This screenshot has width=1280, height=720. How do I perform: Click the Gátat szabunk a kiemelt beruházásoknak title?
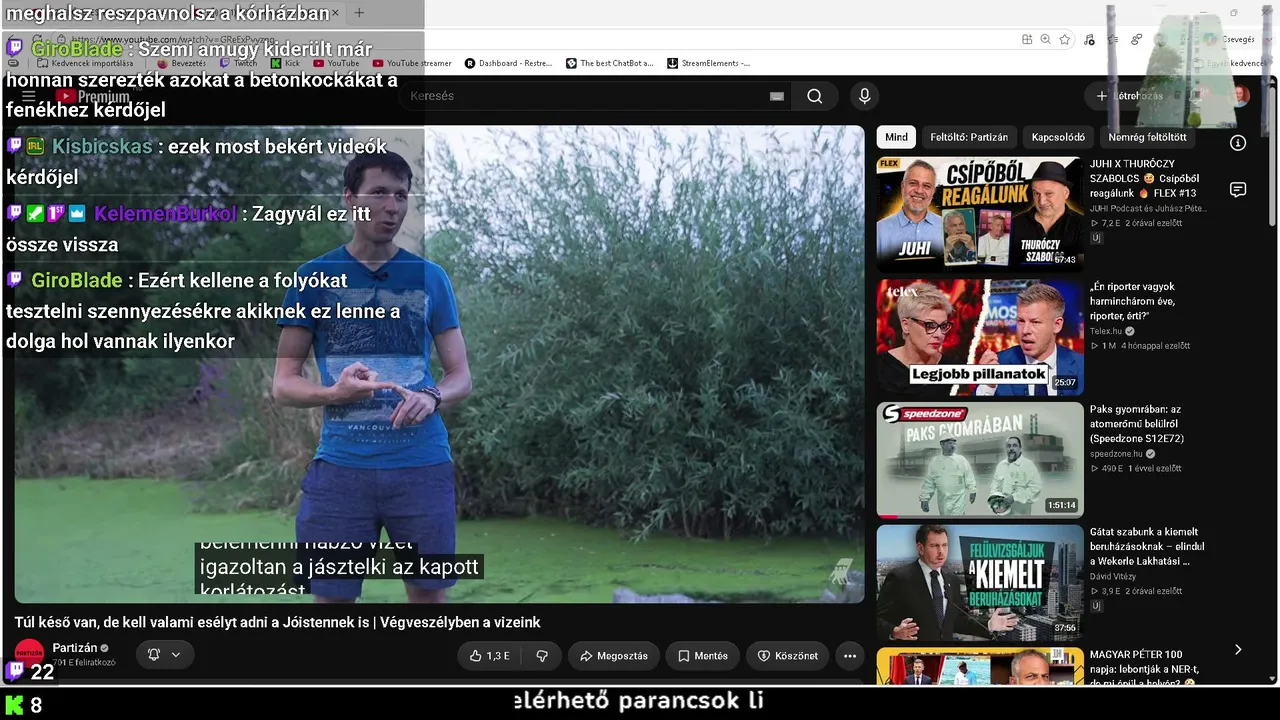coord(1147,546)
